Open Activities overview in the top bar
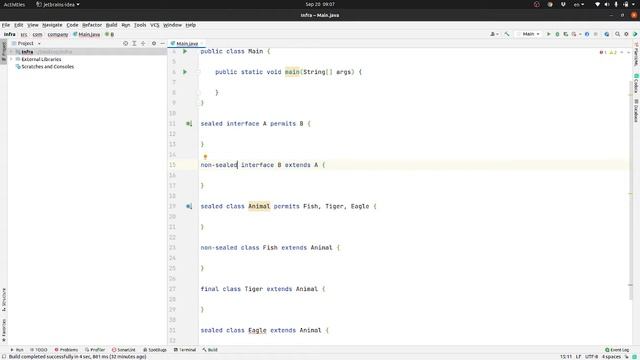The image size is (640, 360). pyautogui.click(x=14, y=4)
